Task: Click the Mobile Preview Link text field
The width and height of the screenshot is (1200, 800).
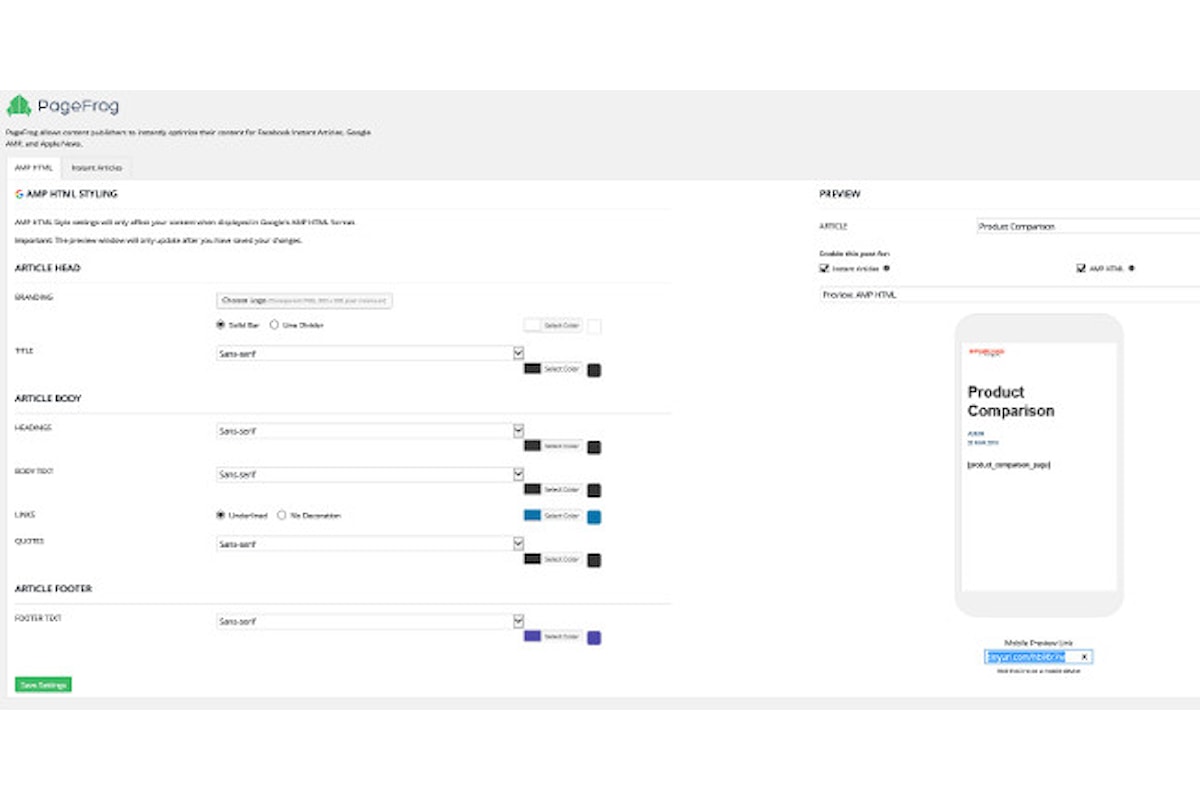Action: coord(1038,657)
